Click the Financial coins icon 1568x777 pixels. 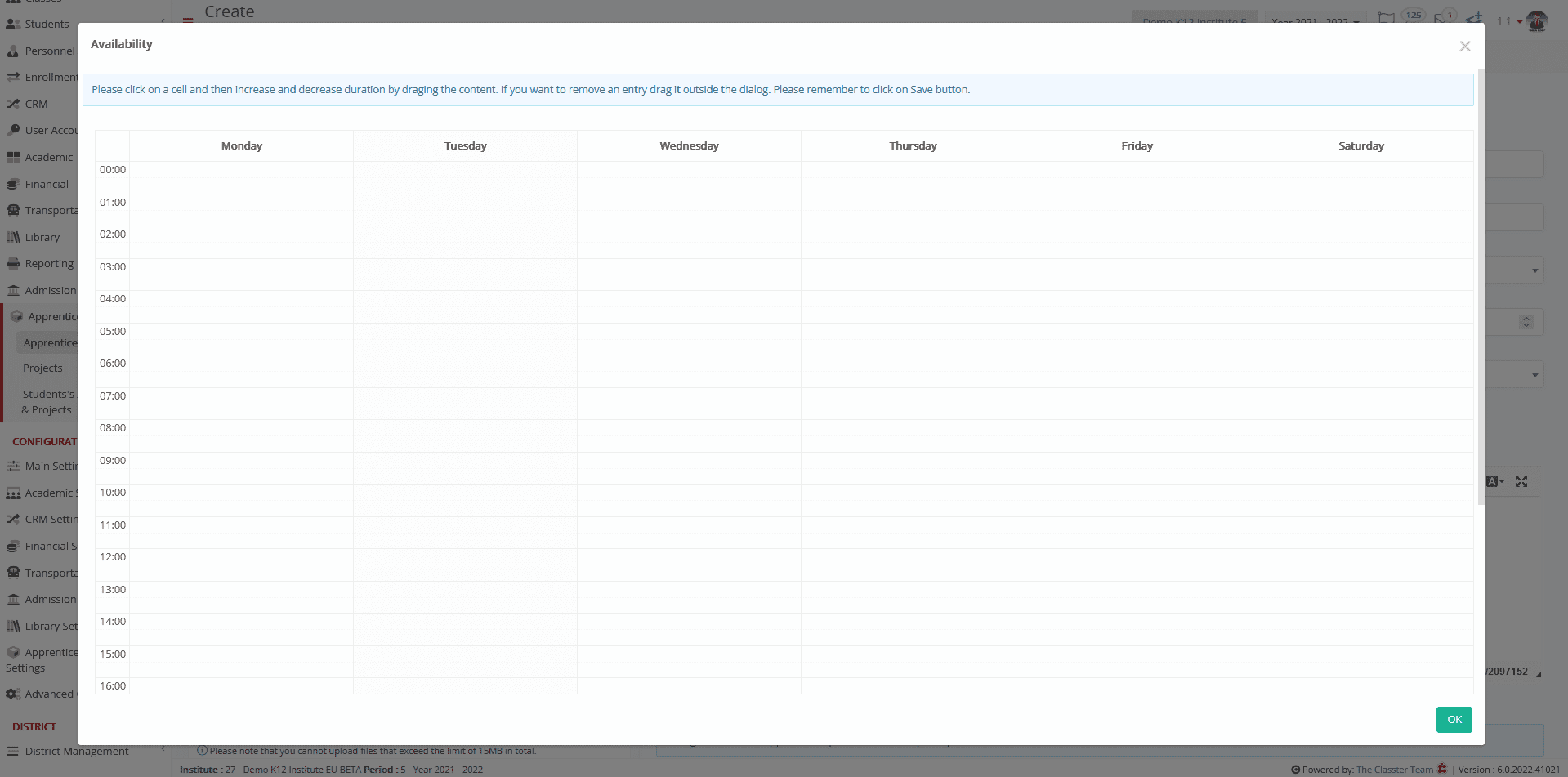[13, 185]
